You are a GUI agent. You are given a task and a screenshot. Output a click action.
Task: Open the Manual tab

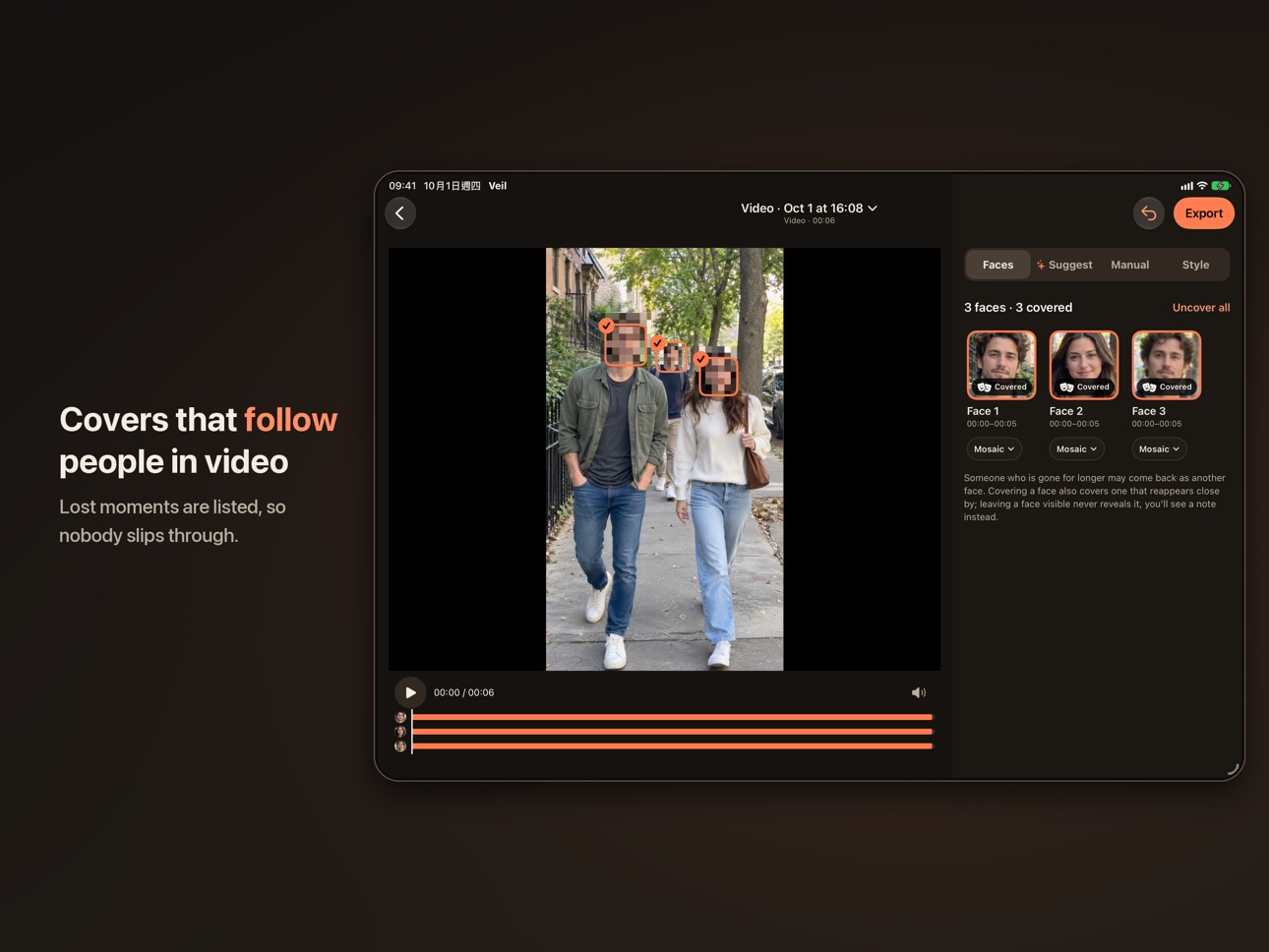[x=1130, y=265]
